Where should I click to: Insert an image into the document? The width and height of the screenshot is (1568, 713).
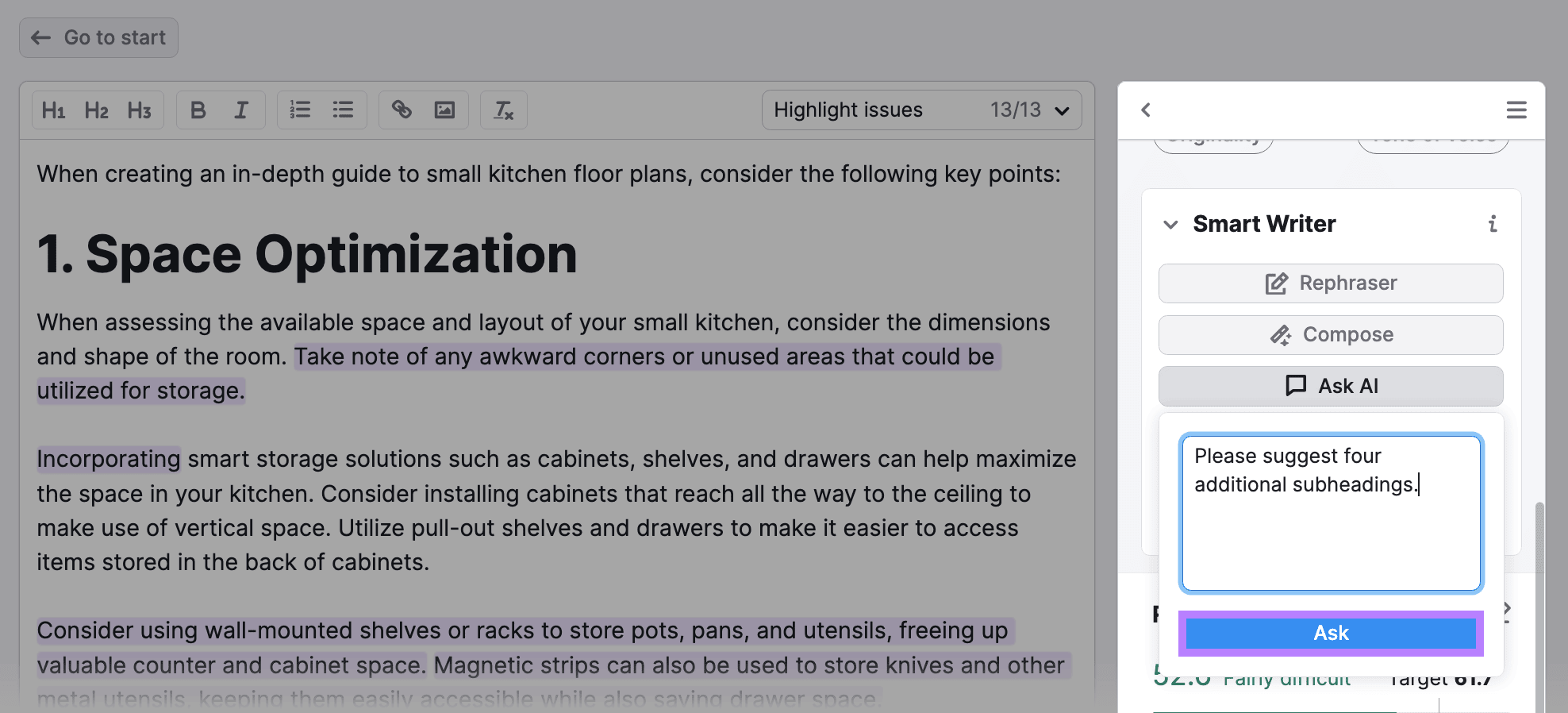[x=444, y=110]
